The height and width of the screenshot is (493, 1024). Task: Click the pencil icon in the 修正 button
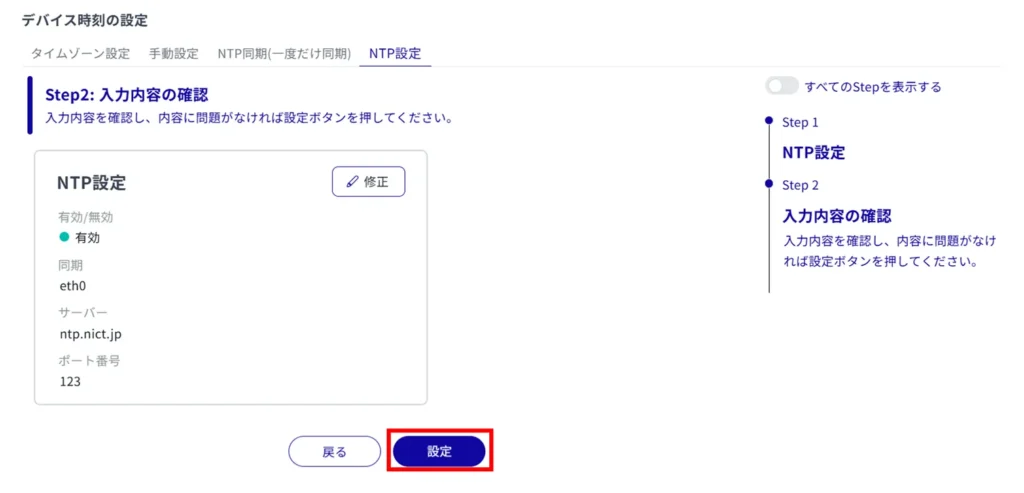pyautogui.click(x=351, y=182)
